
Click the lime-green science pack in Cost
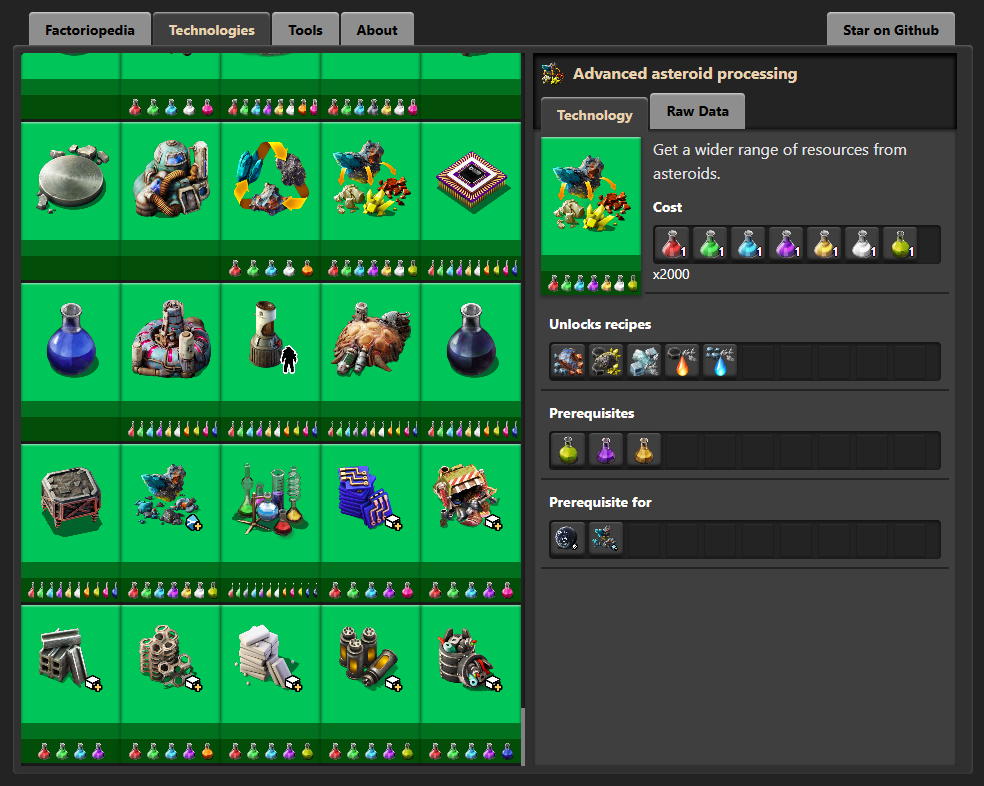[901, 244]
